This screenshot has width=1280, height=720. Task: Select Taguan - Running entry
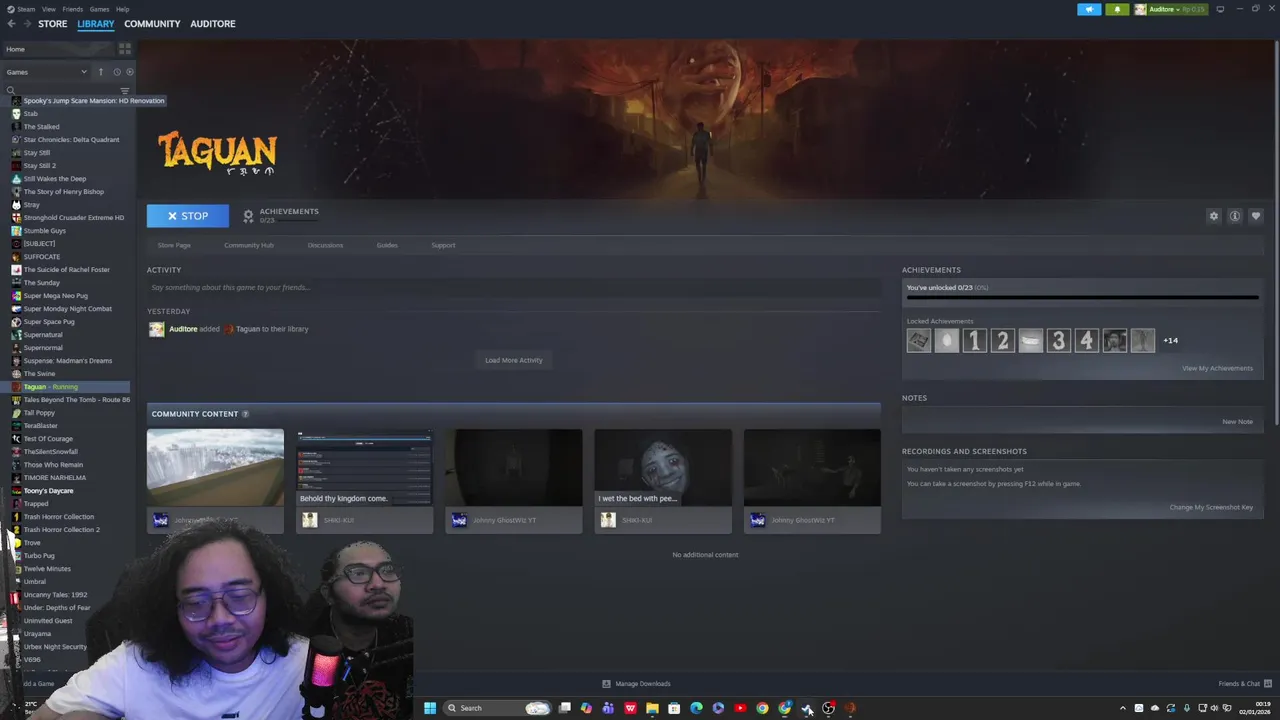66,387
